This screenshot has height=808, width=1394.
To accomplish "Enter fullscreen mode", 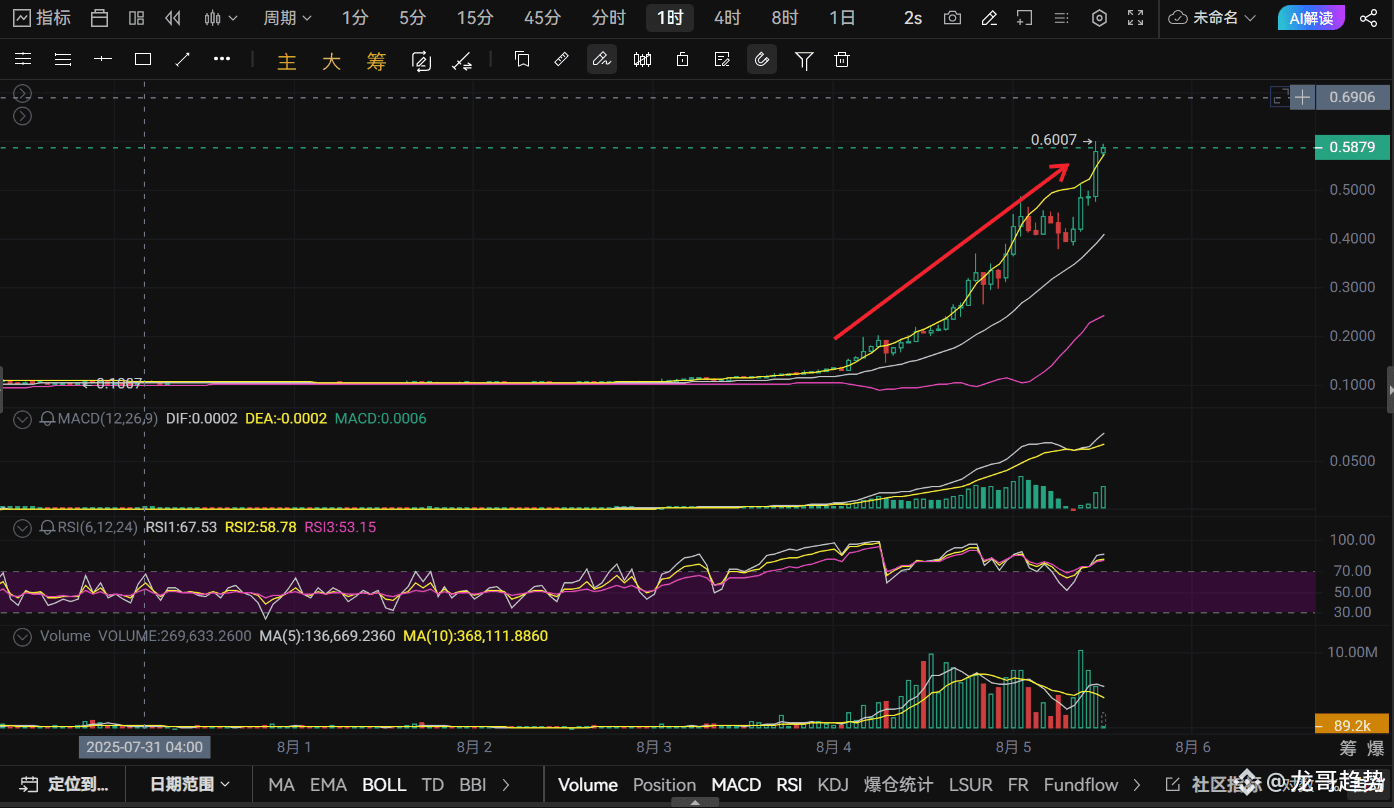I will coord(1135,18).
